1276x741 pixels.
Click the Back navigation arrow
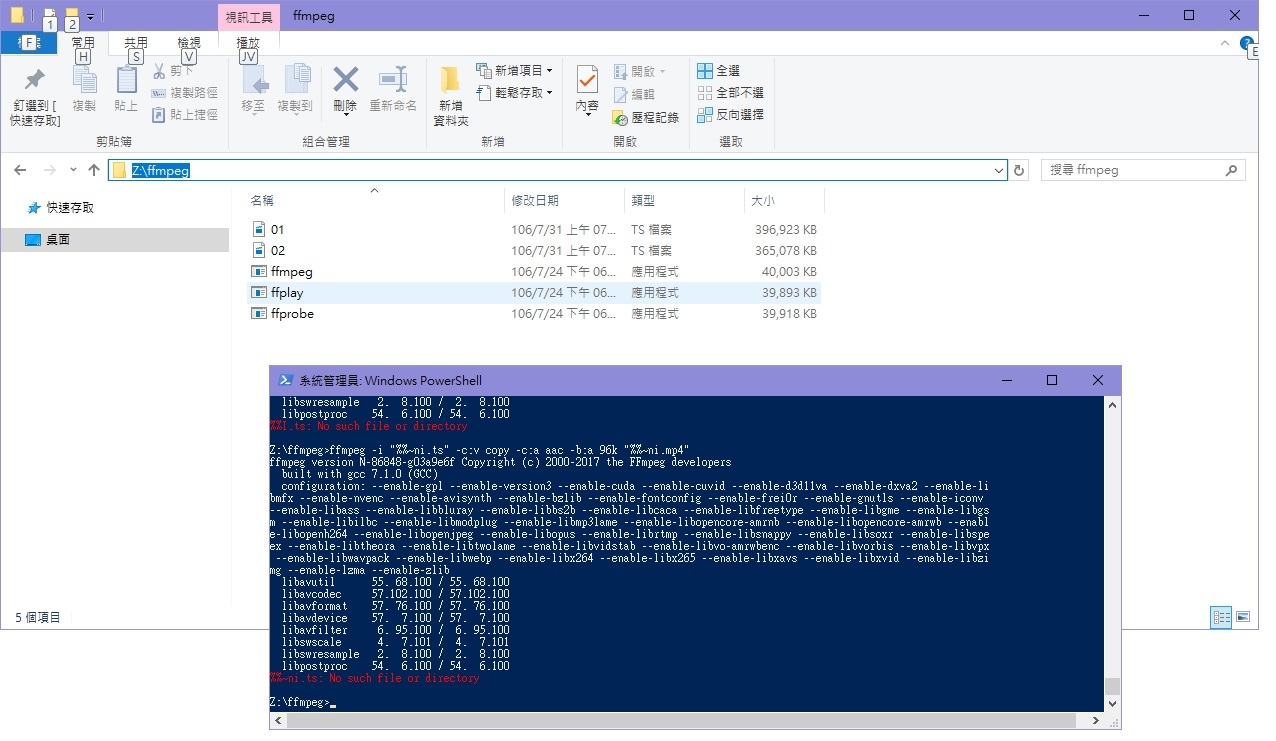pos(20,170)
